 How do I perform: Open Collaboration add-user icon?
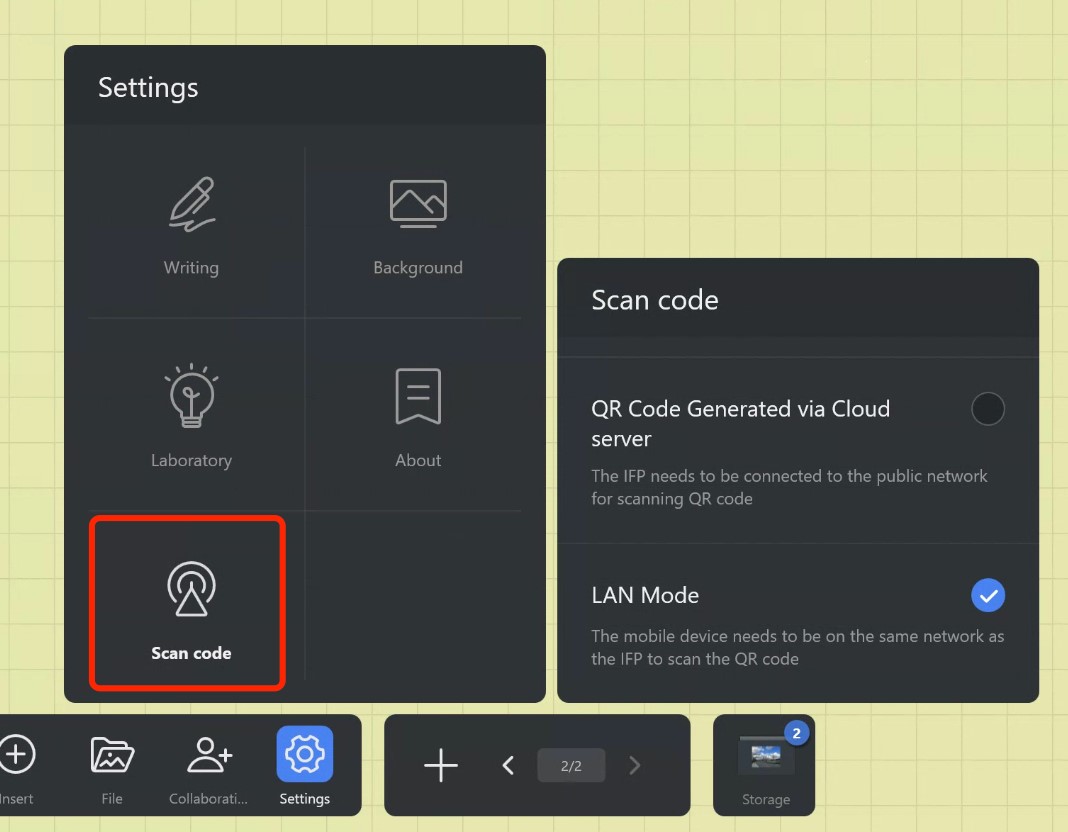click(209, 755)
